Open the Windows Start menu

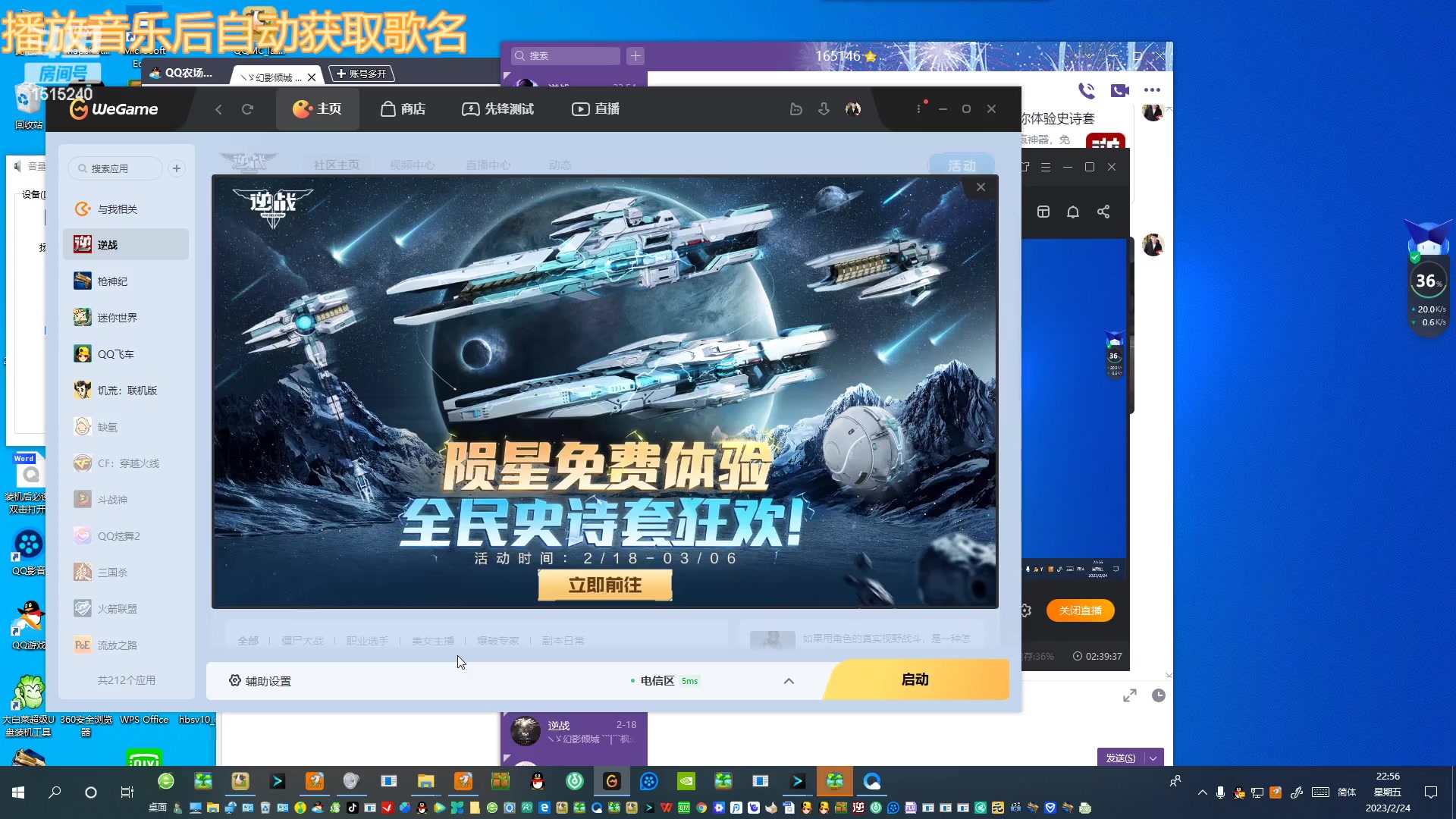click(18, 792)
